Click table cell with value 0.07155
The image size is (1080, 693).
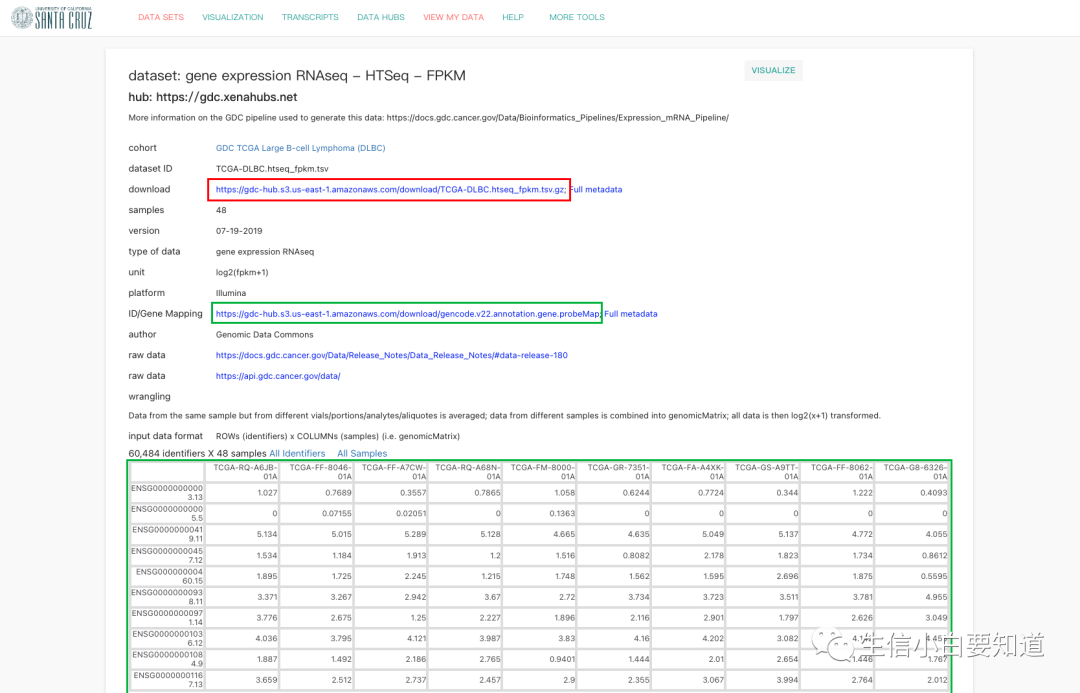pyautogui.click(x=317, y=513)
